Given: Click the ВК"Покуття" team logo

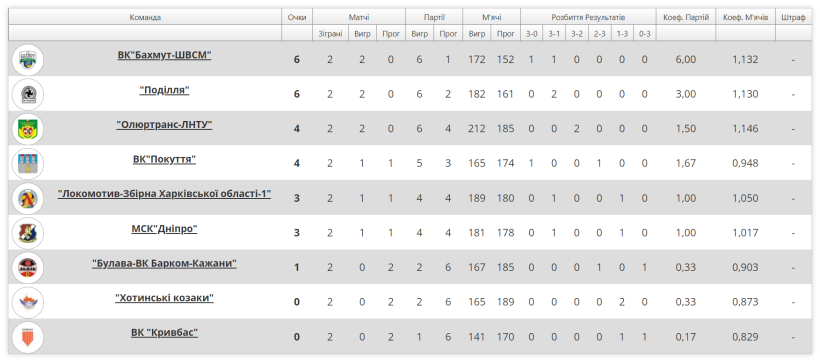Looking at the screenshot, I should coord(28,163).
